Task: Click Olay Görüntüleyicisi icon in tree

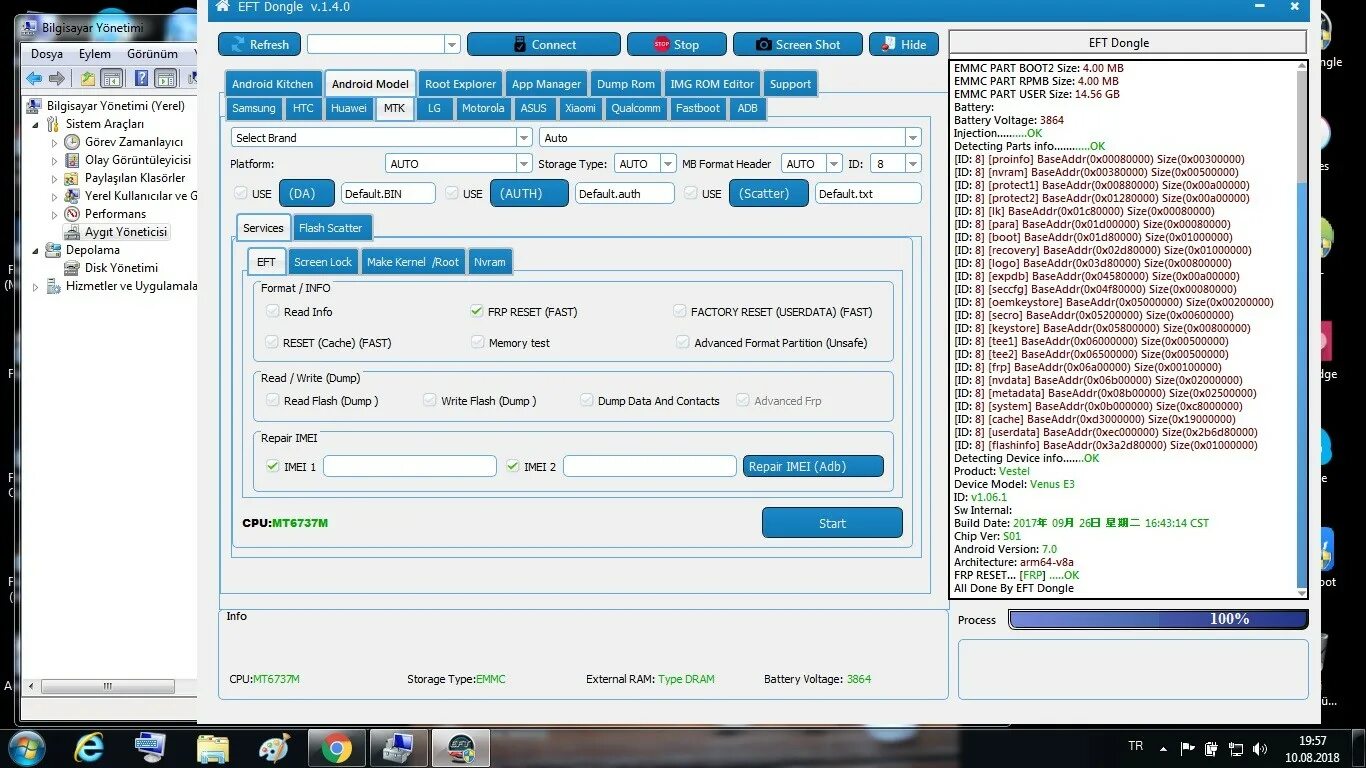Action: [72, 160]
